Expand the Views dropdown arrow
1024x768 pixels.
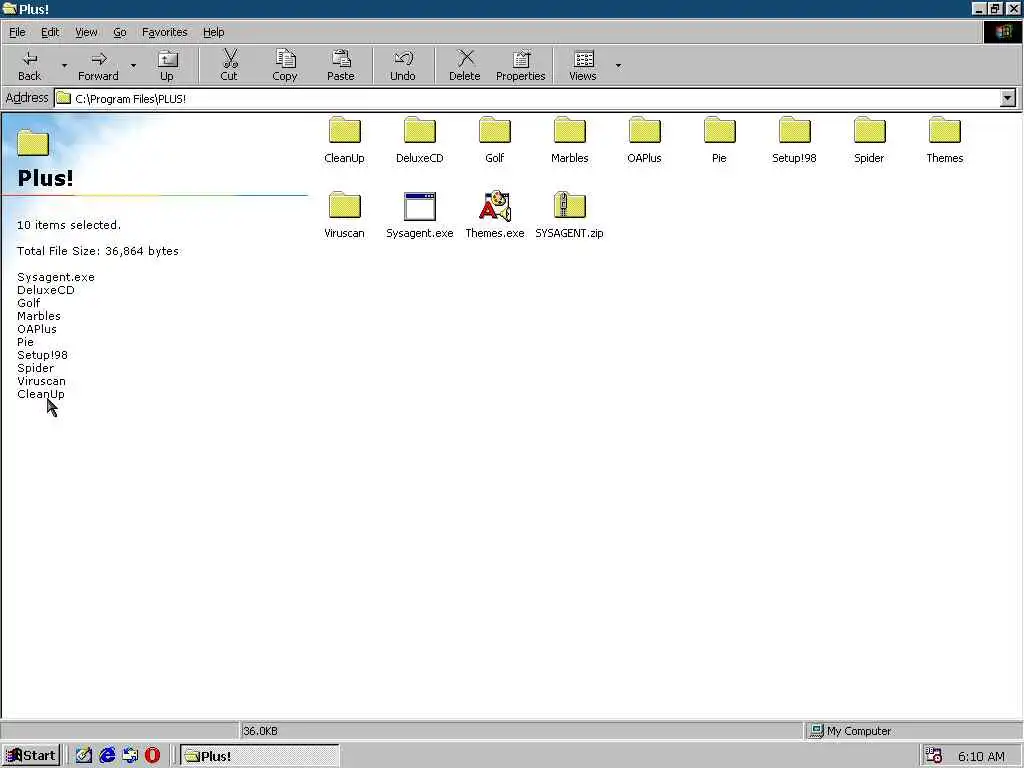point(618,65)
